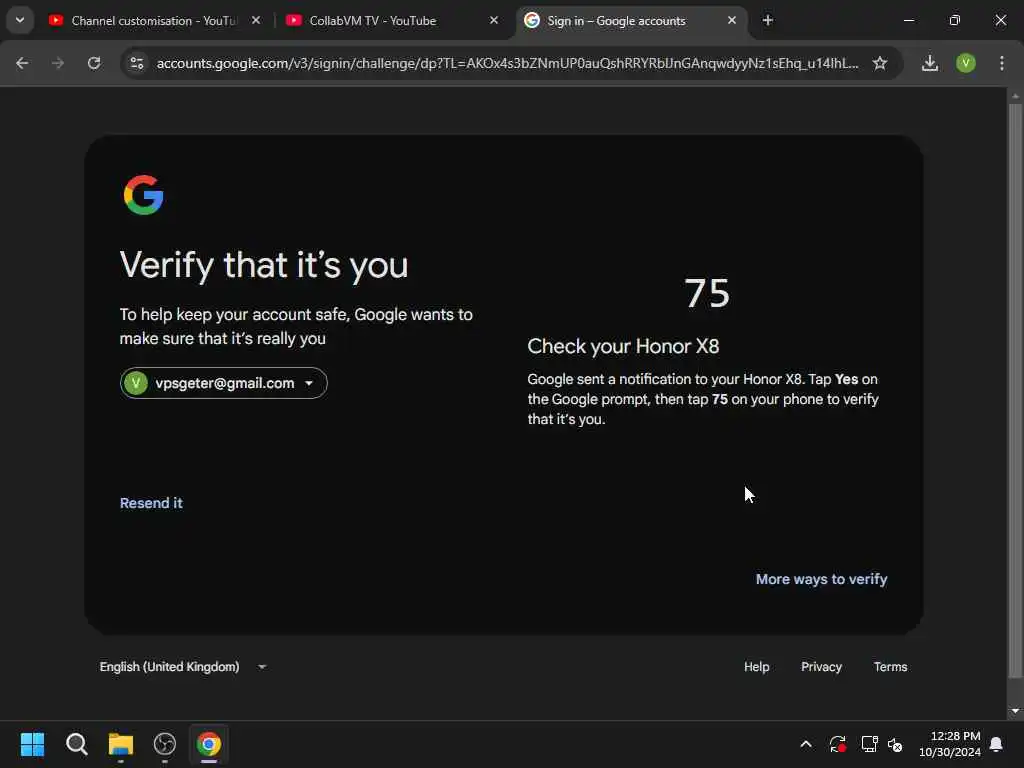Open File Explorer from the taskbar
Screen dimensions: 1024x768
(x=121, y=744)
